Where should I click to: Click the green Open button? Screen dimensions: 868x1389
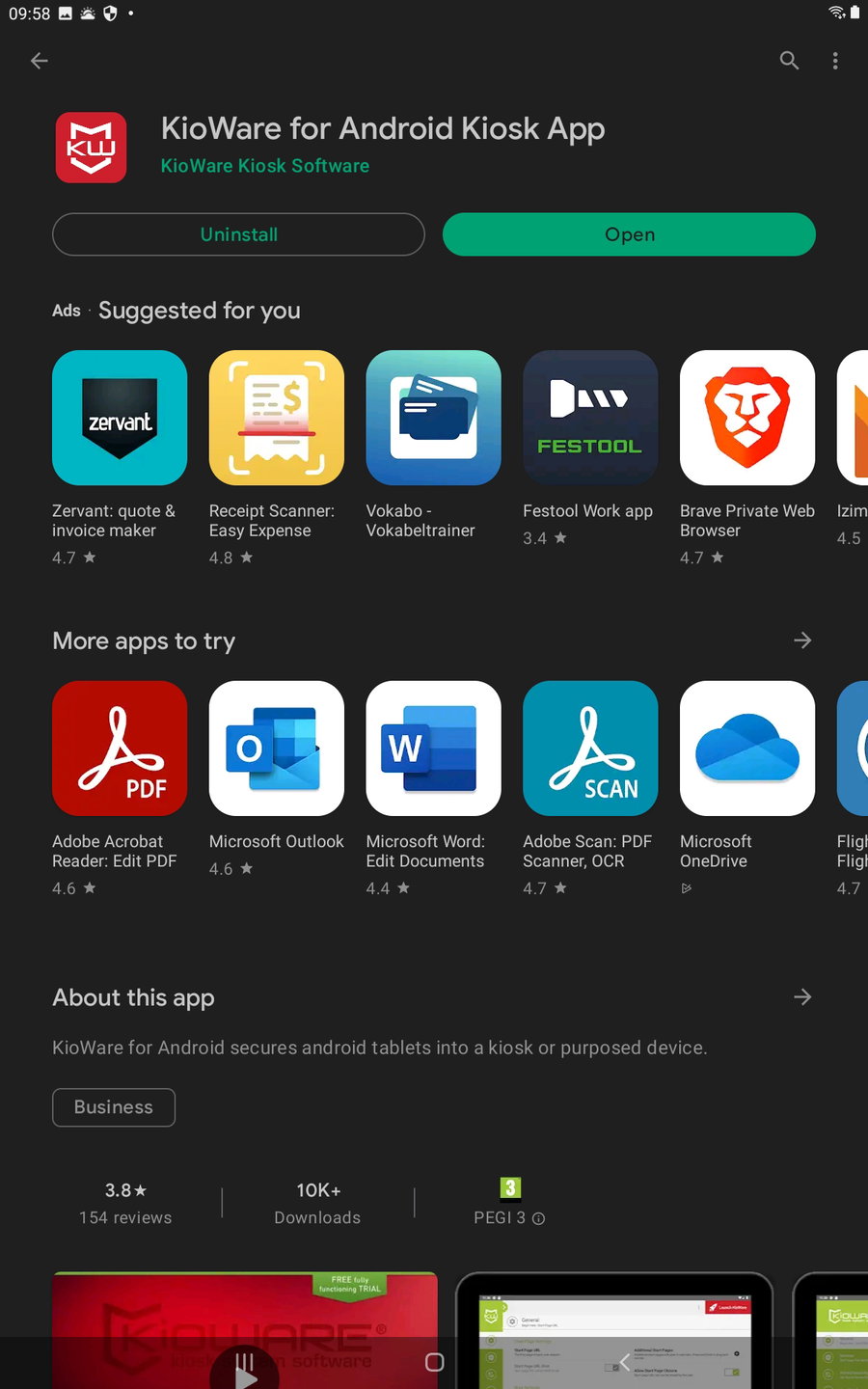[x=629, y=234]
